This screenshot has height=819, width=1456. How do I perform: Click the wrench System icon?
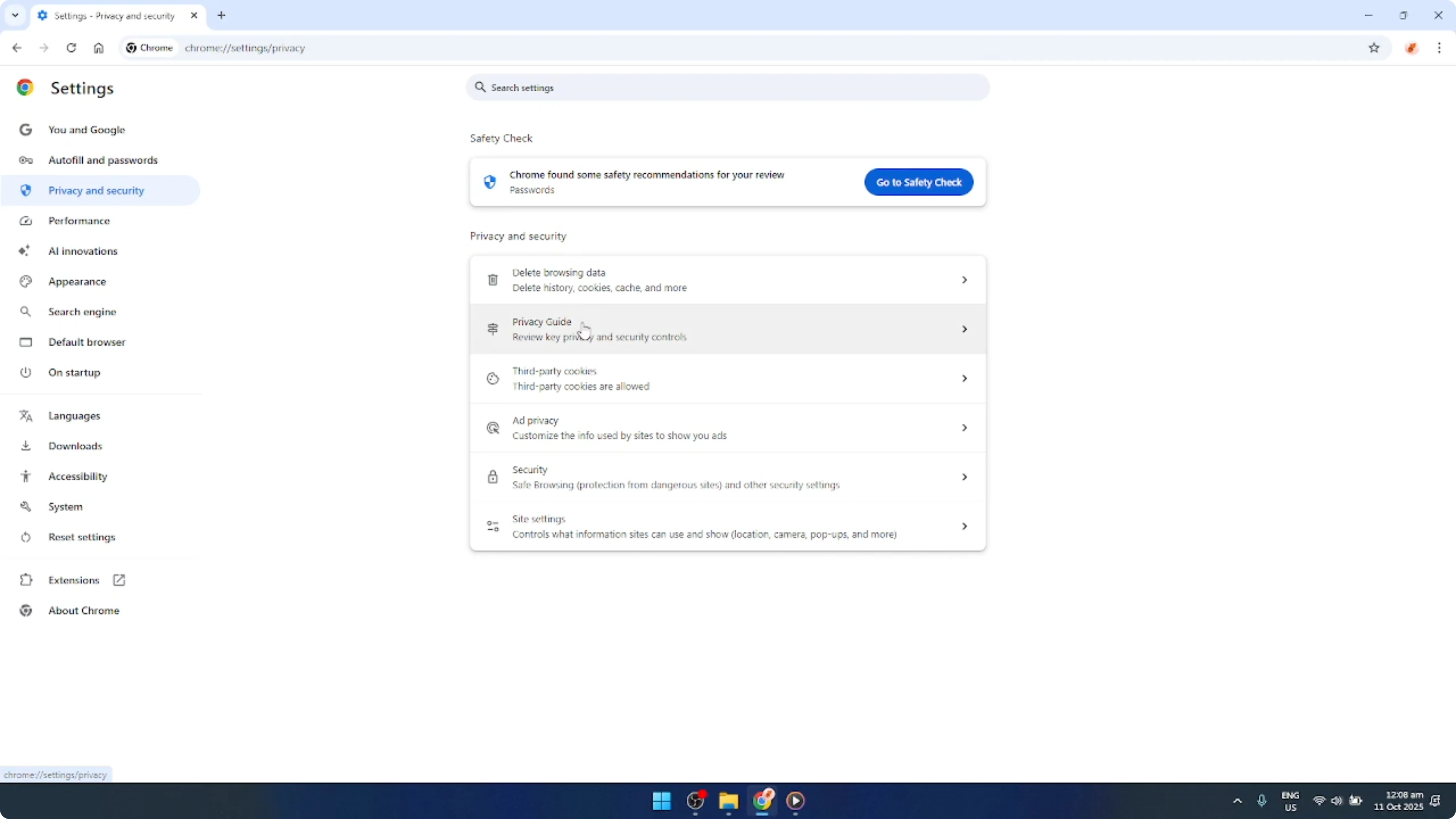coord(25,506)
